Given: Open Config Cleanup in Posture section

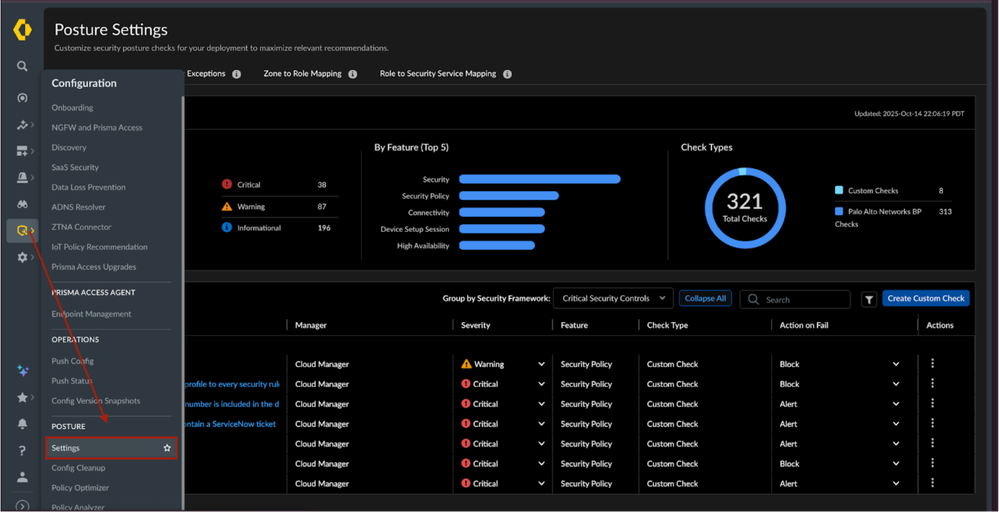Looking at the screenshot, I should pos(78,468).
